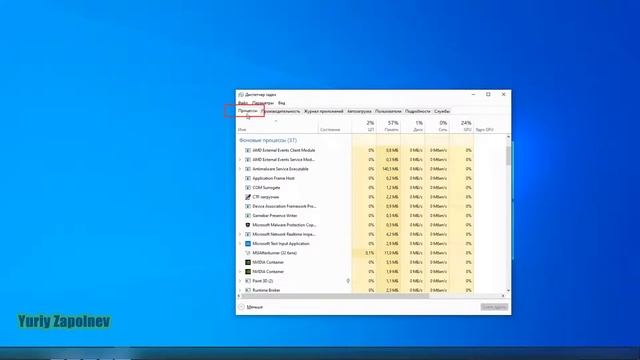640x360 pixels.
Task: Click the Device Association Framework process icon
Action: pyautogui.click(x=248, y=206)
